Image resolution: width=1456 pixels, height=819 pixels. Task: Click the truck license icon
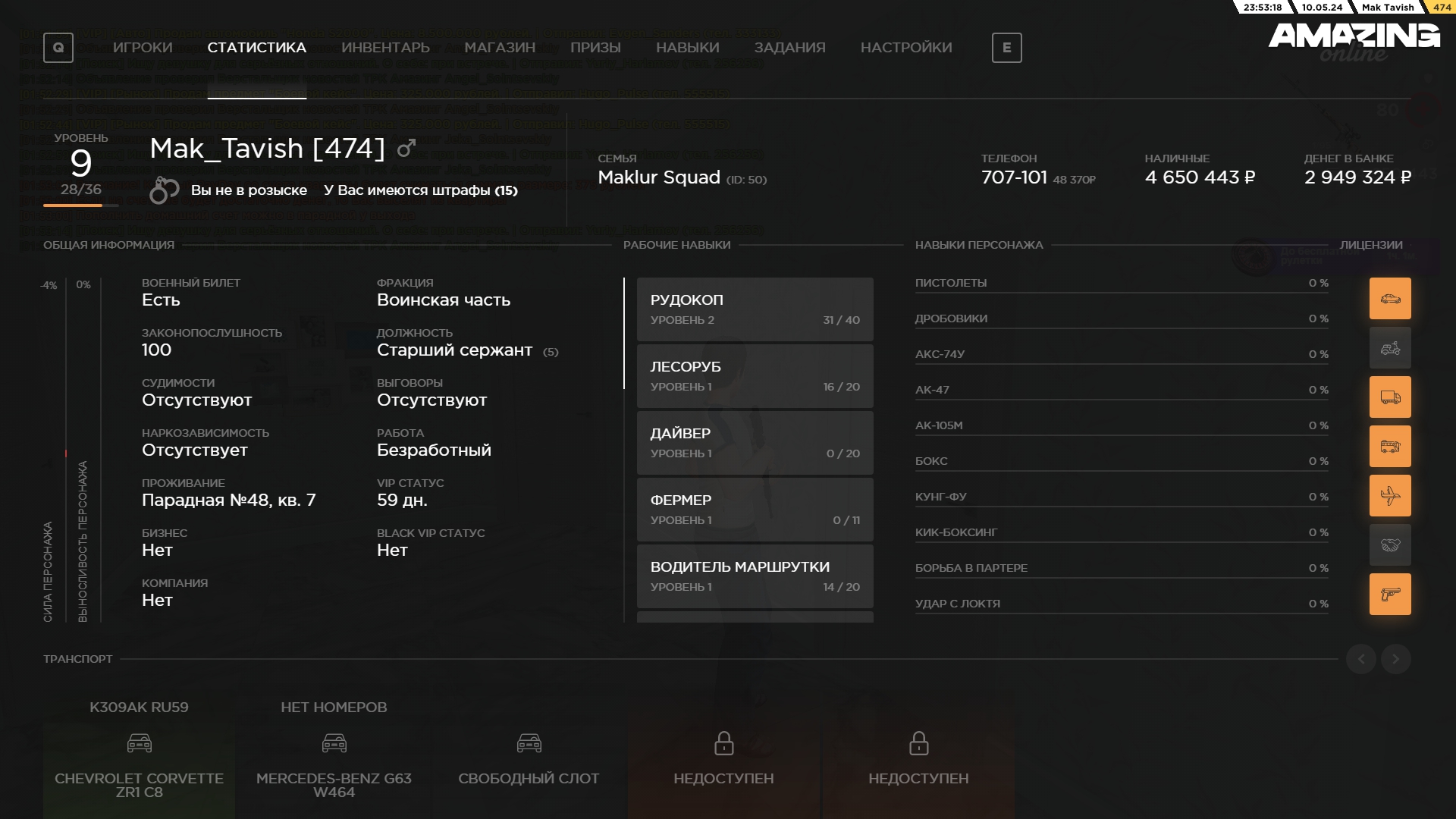click(1389, 397)
